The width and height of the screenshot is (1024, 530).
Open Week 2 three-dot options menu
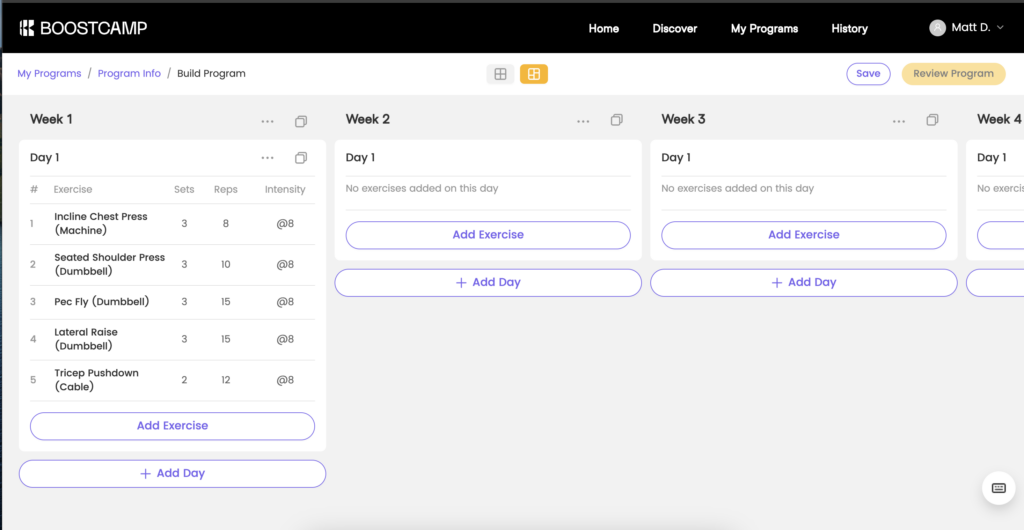[x=583, y=121]
